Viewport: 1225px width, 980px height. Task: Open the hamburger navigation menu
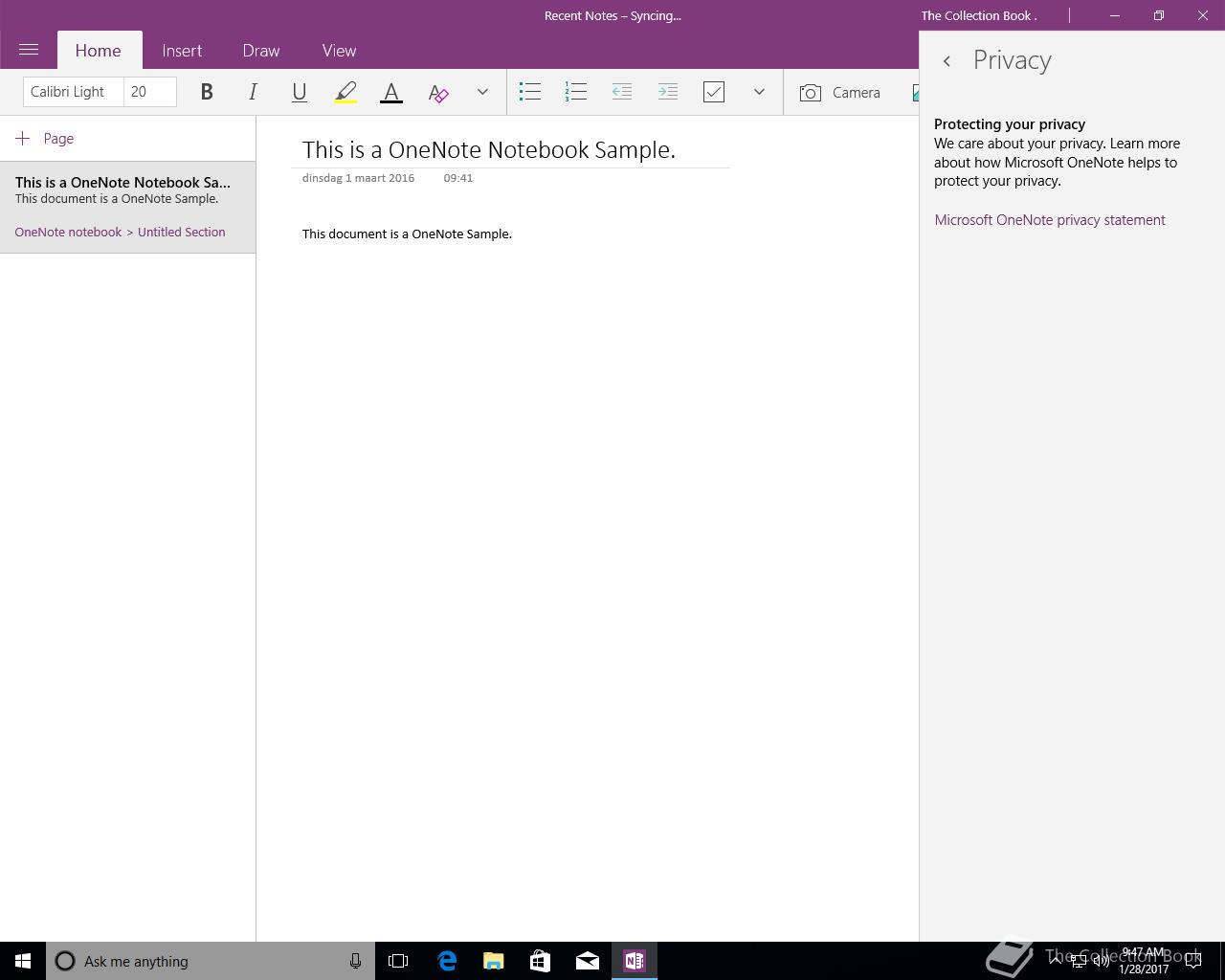pos(29,50)
